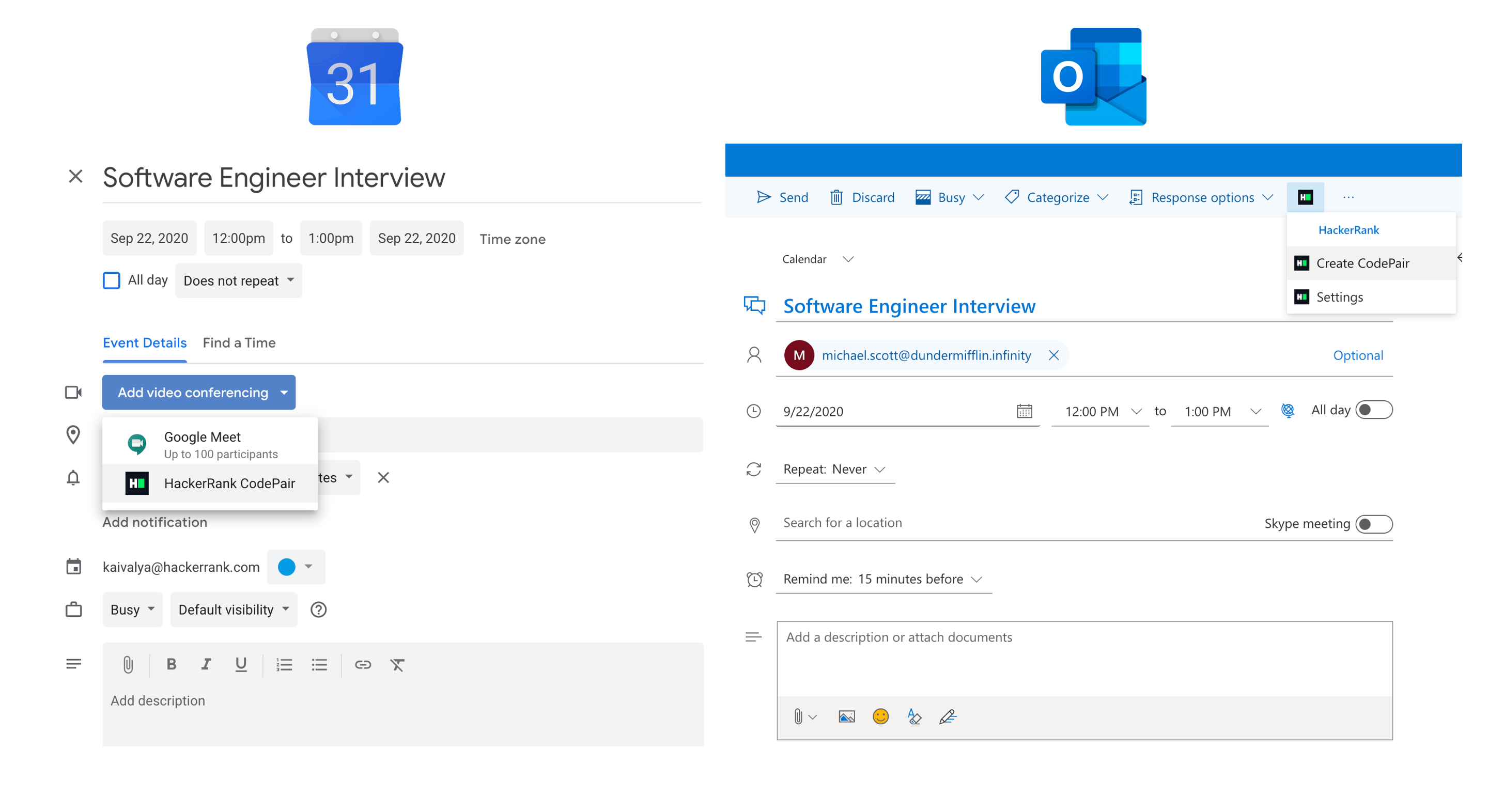Screen dimensions: 1488x812
Task: Toggle italic in Google Calendar description
Action: (206, 664)
